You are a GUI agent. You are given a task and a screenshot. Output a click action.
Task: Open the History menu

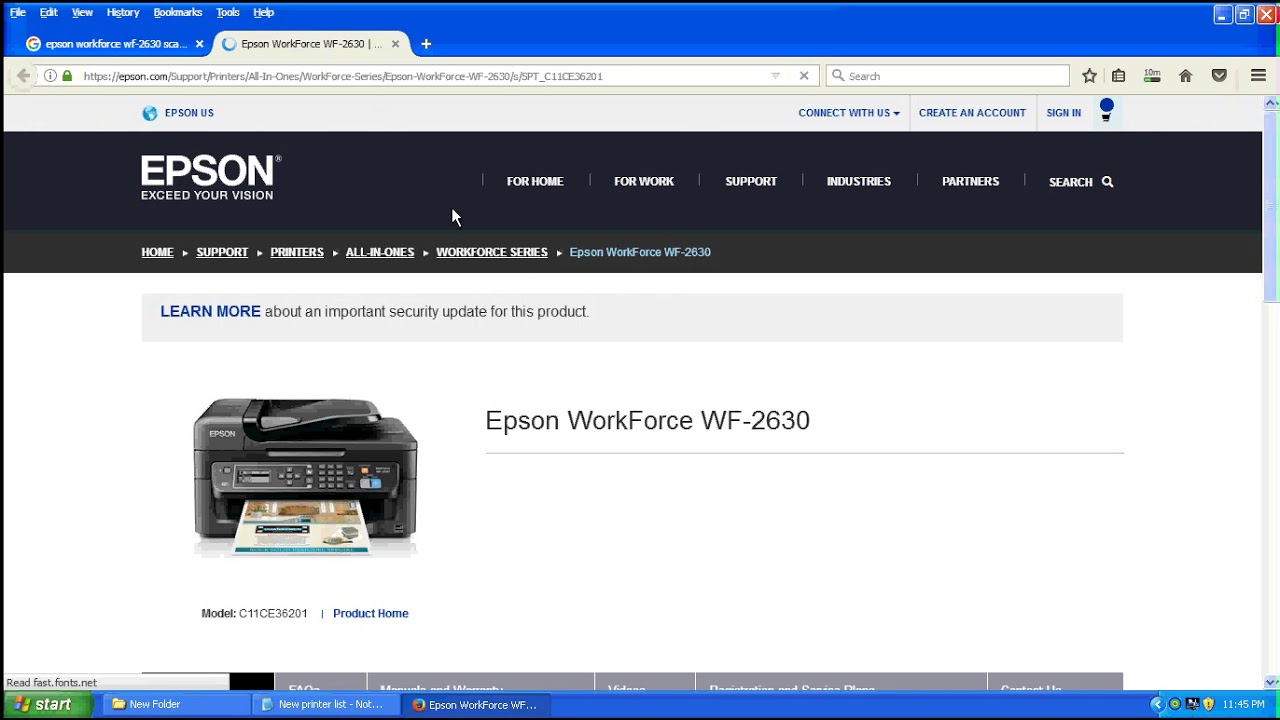[x=123, y=13]
